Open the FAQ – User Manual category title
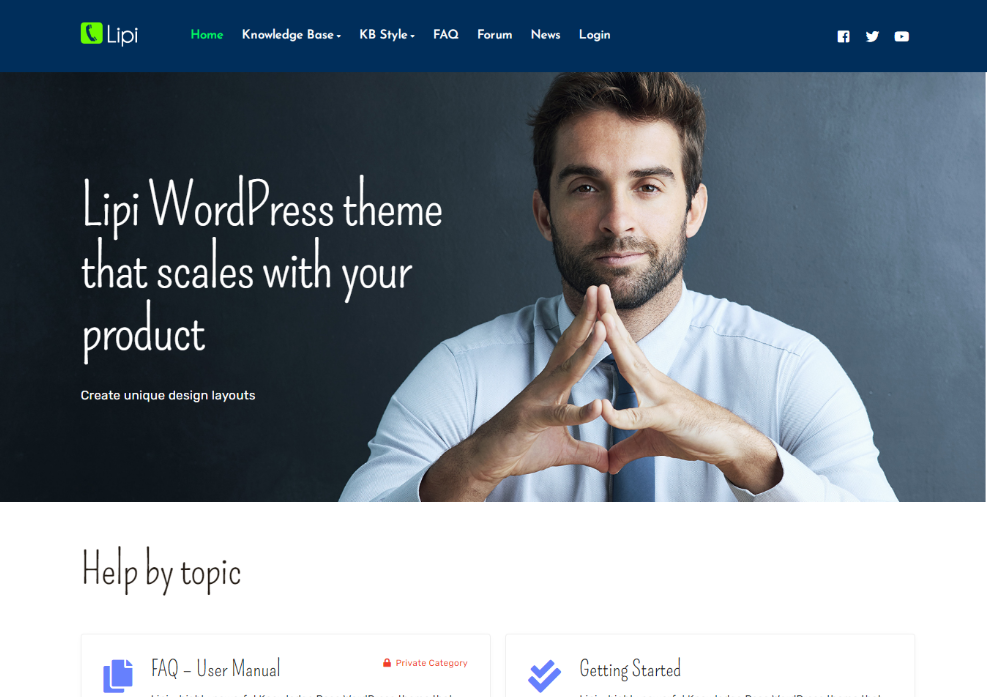The width and height of the screenshot is (987, 697). (216, 668)
